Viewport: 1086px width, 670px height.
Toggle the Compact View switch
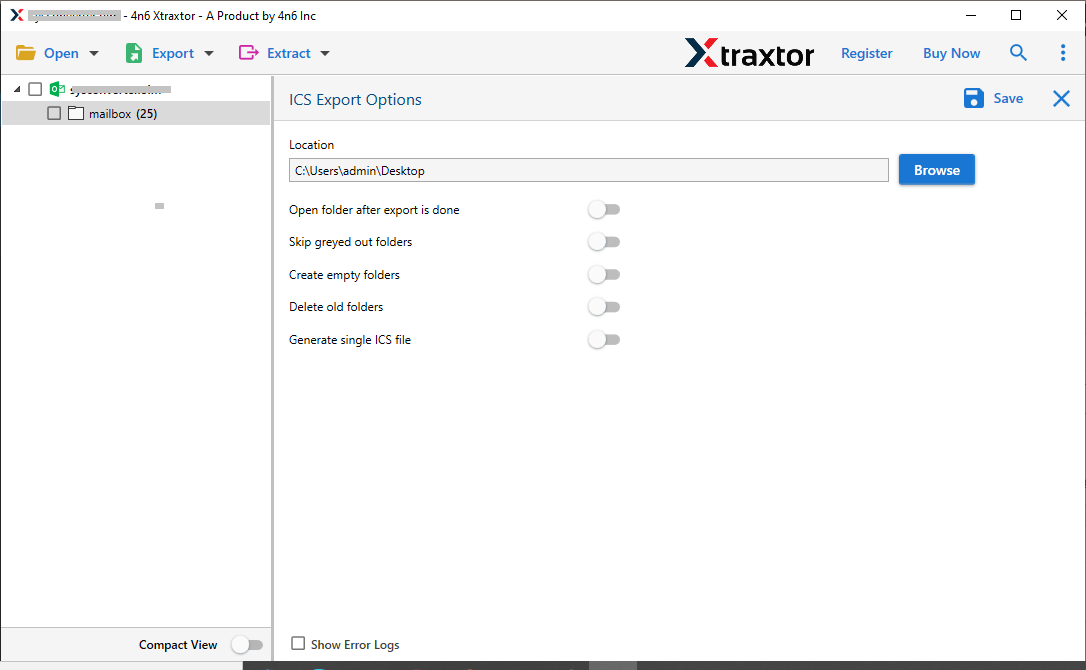247,645
